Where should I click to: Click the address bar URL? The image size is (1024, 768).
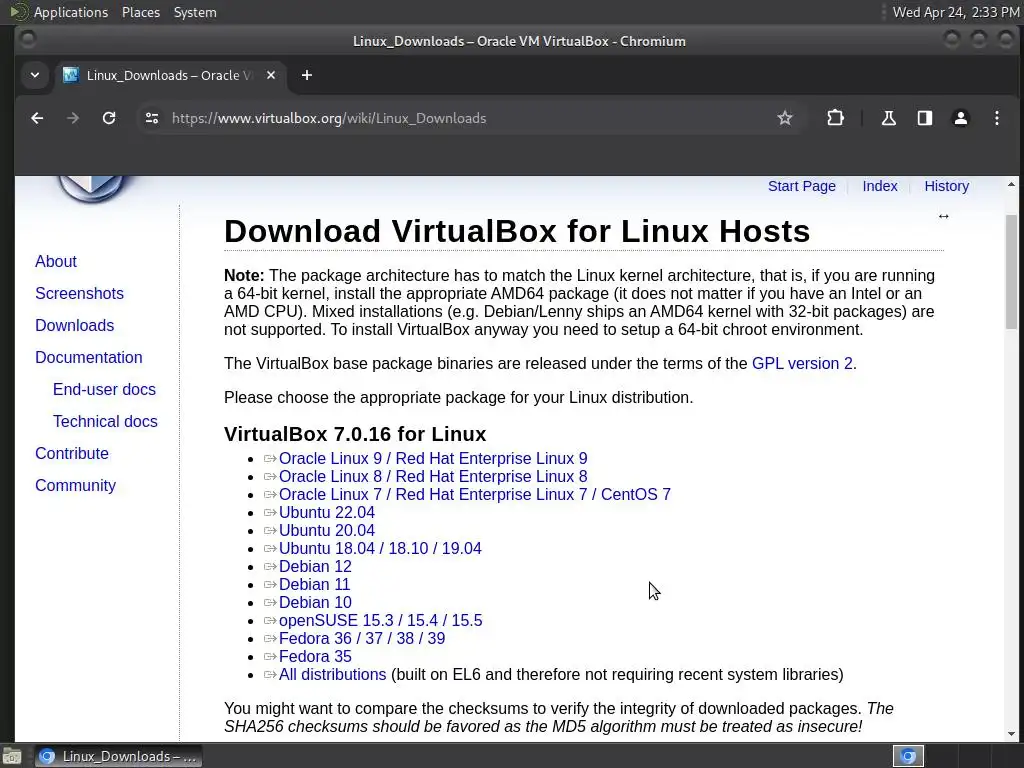[x=329, y=118]
